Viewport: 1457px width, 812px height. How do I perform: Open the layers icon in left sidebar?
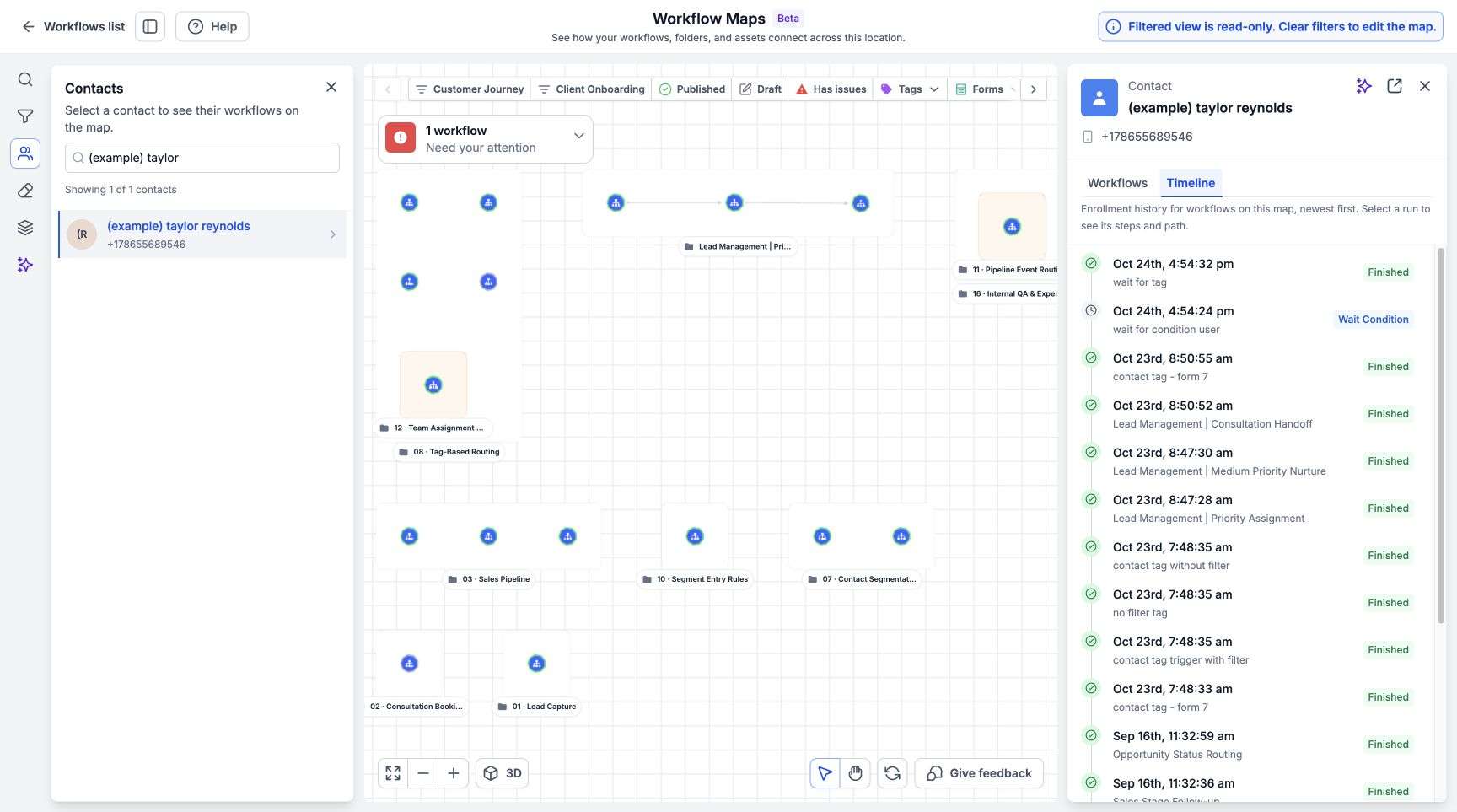[x=25, y=228]
